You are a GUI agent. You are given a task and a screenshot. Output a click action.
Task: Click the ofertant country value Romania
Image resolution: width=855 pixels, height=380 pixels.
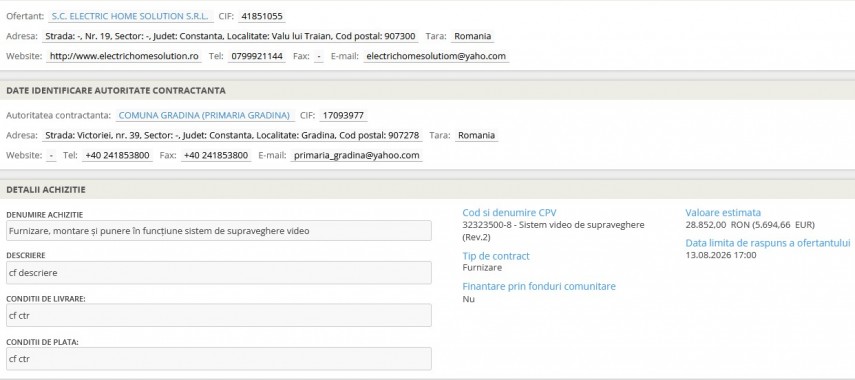click(x=473, y=37)
